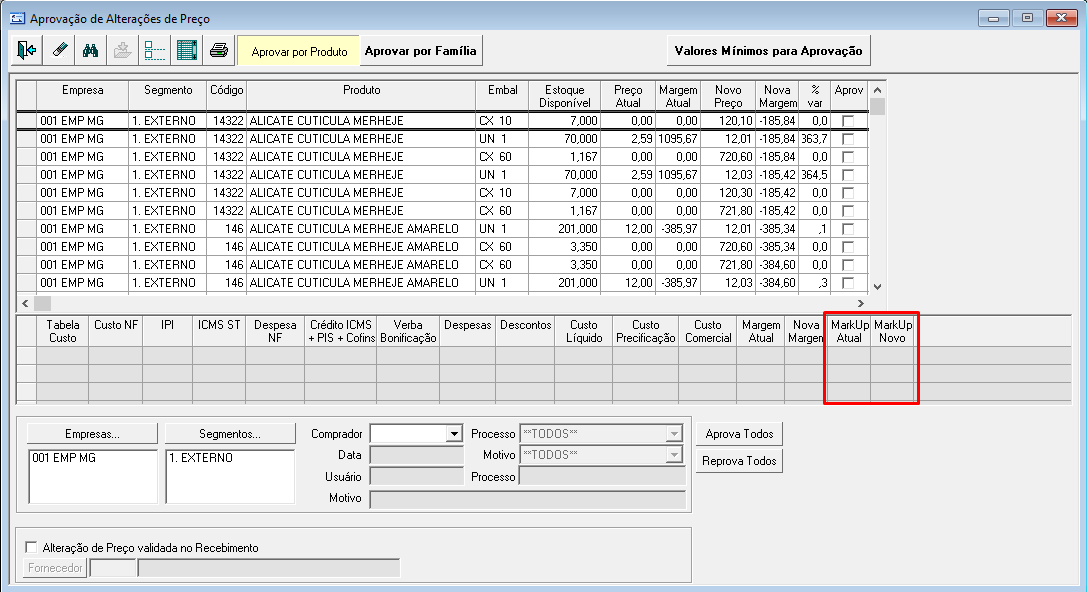Click the Crédito ICMS + PIS + Cofins header
Screen dimensions: 1087x592
click(340, 331)
